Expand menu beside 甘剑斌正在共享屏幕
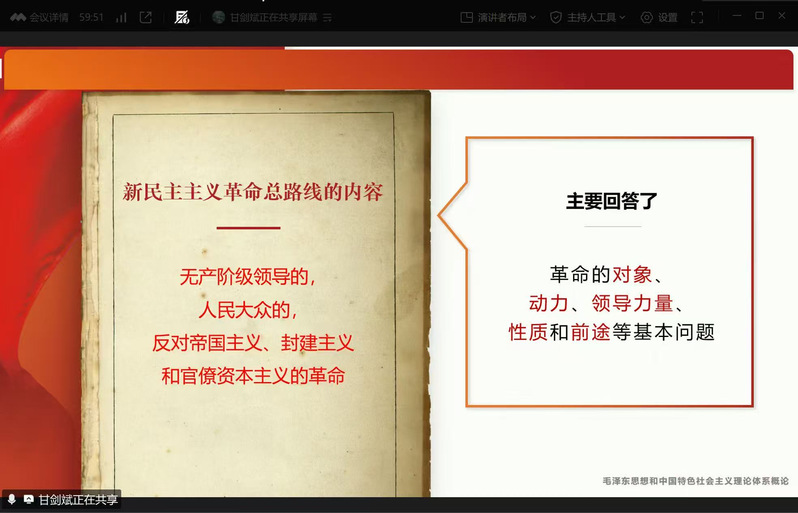The width and height of the screenshot is (798, 513). click(326, 17)
